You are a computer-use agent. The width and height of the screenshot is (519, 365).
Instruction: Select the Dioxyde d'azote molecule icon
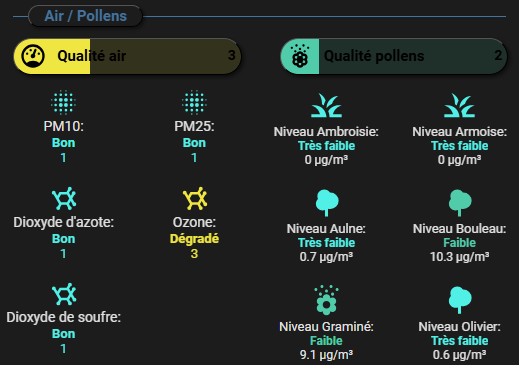point(64,198)
